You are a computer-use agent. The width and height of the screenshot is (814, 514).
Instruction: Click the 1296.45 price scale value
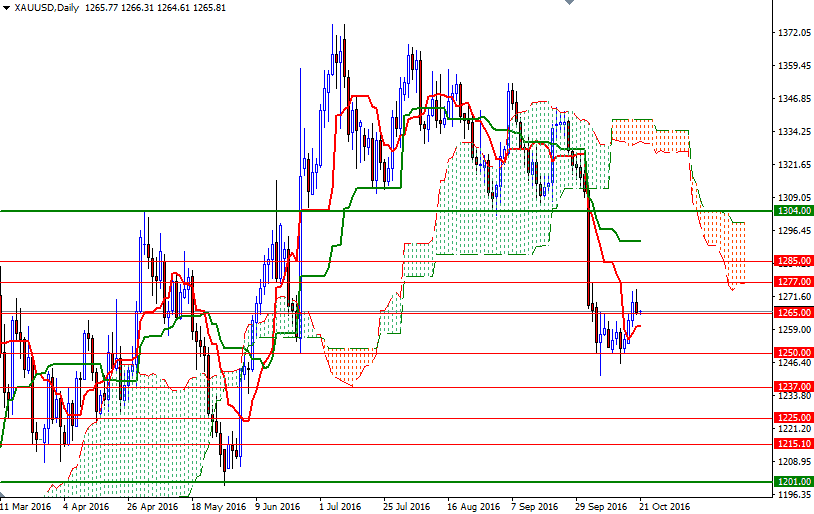(x=794, y=231)
